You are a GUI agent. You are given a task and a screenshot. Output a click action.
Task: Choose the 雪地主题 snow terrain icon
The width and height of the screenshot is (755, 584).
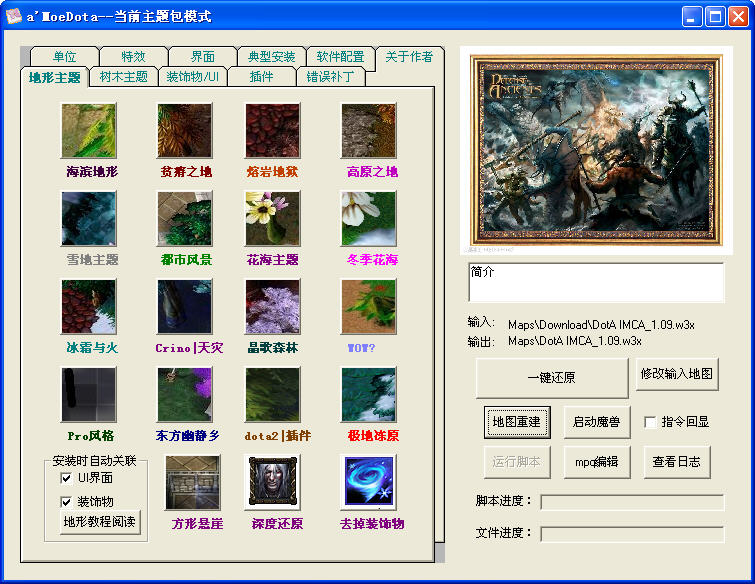click(x=89, y=219)
